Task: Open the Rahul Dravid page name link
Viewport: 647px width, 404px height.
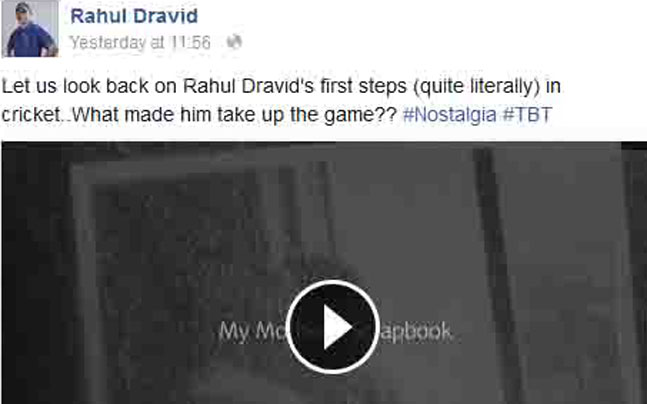Action: pyautogui.click(x=134, y=16)
